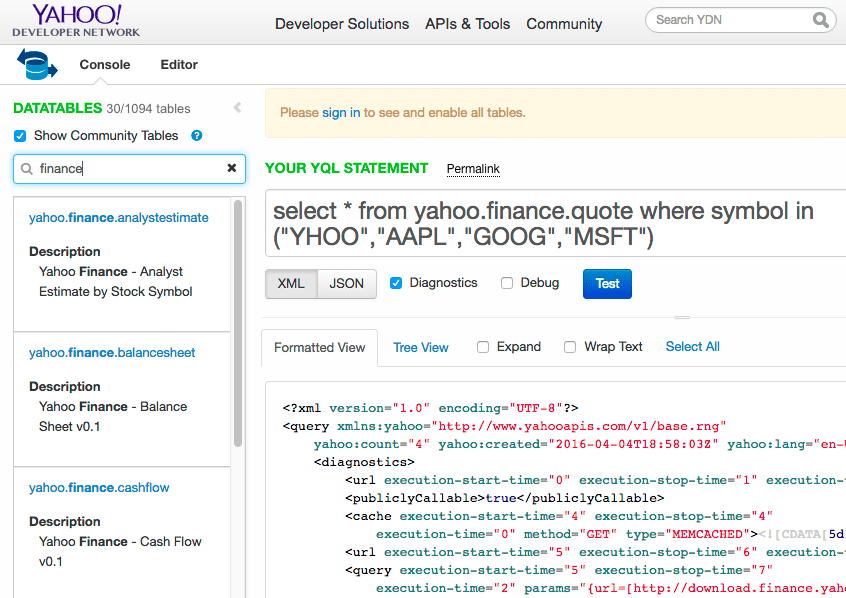Run the query with the Test button

coord(607,284)
